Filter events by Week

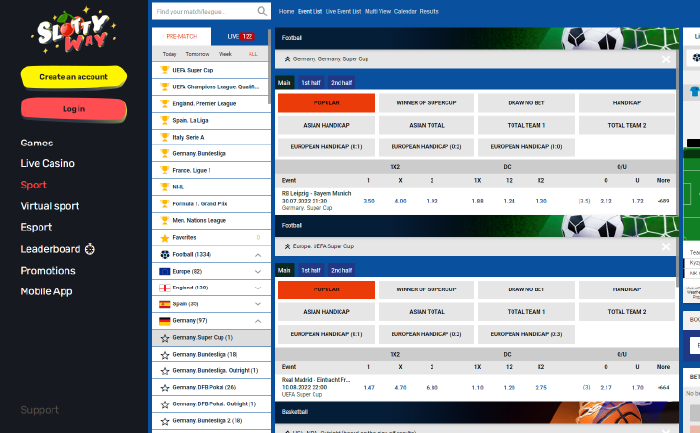pyautogui.click(x=225, y=54)
